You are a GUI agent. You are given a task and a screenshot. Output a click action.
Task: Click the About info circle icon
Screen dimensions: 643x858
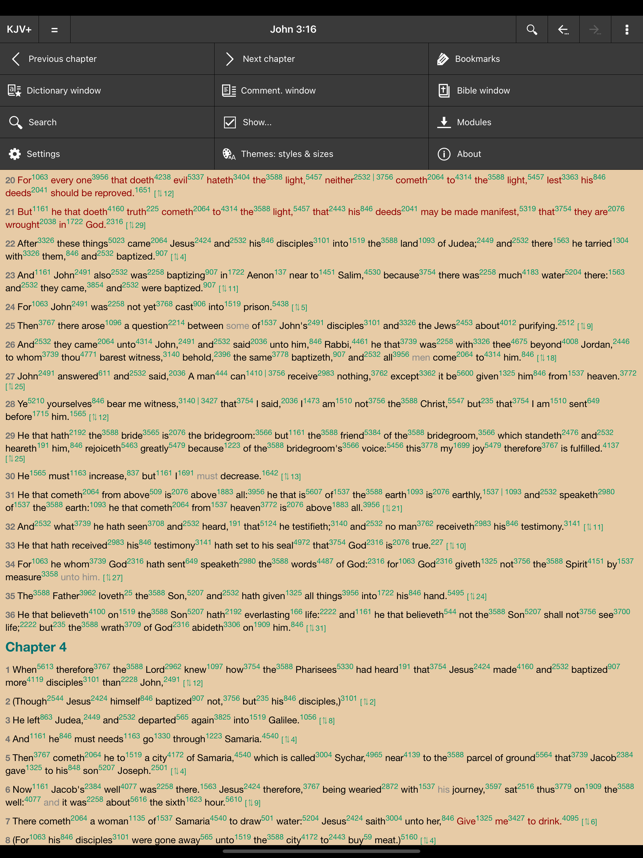point(444,154)
